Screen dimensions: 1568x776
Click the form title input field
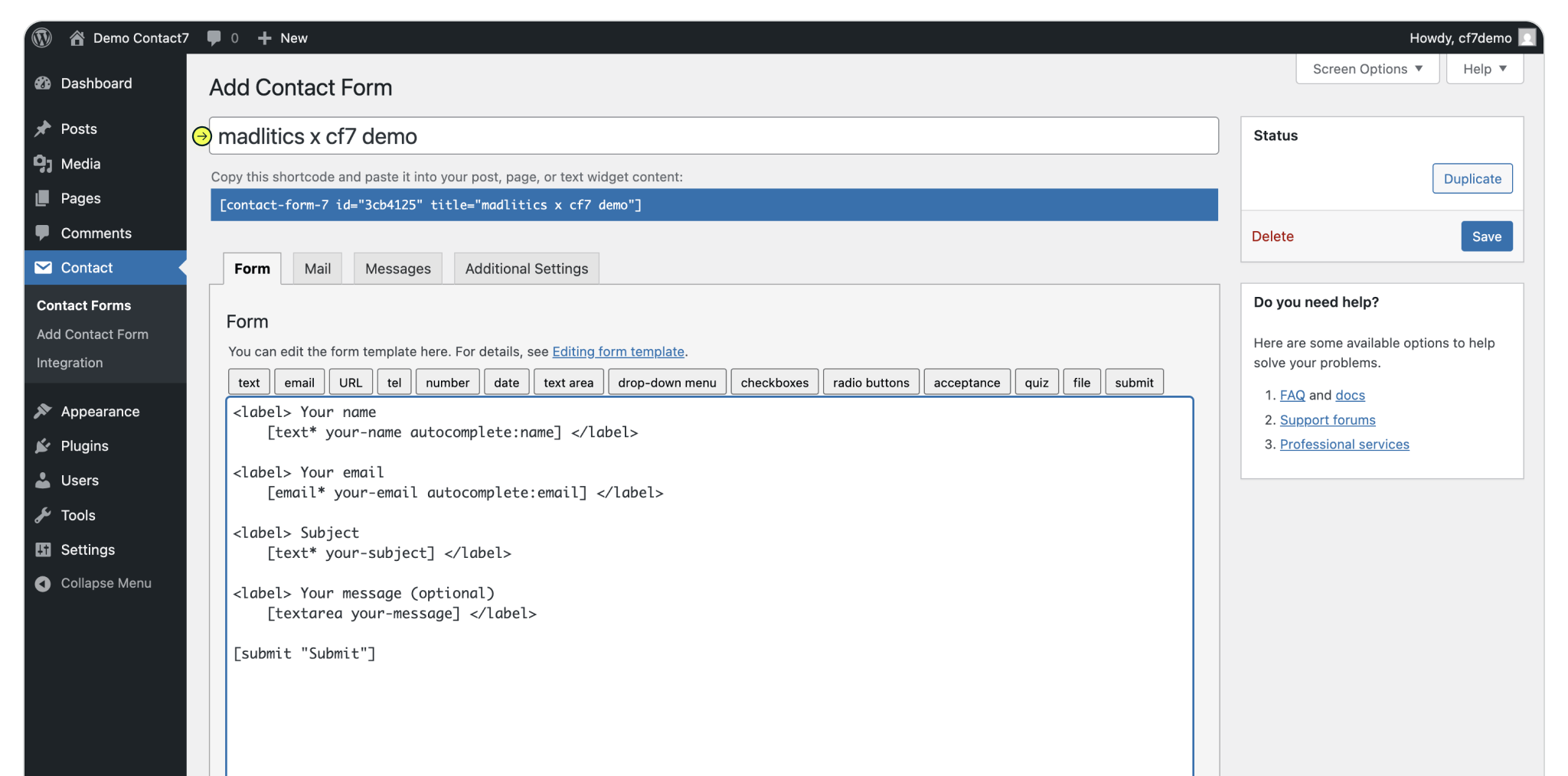(x=714, y=136)
